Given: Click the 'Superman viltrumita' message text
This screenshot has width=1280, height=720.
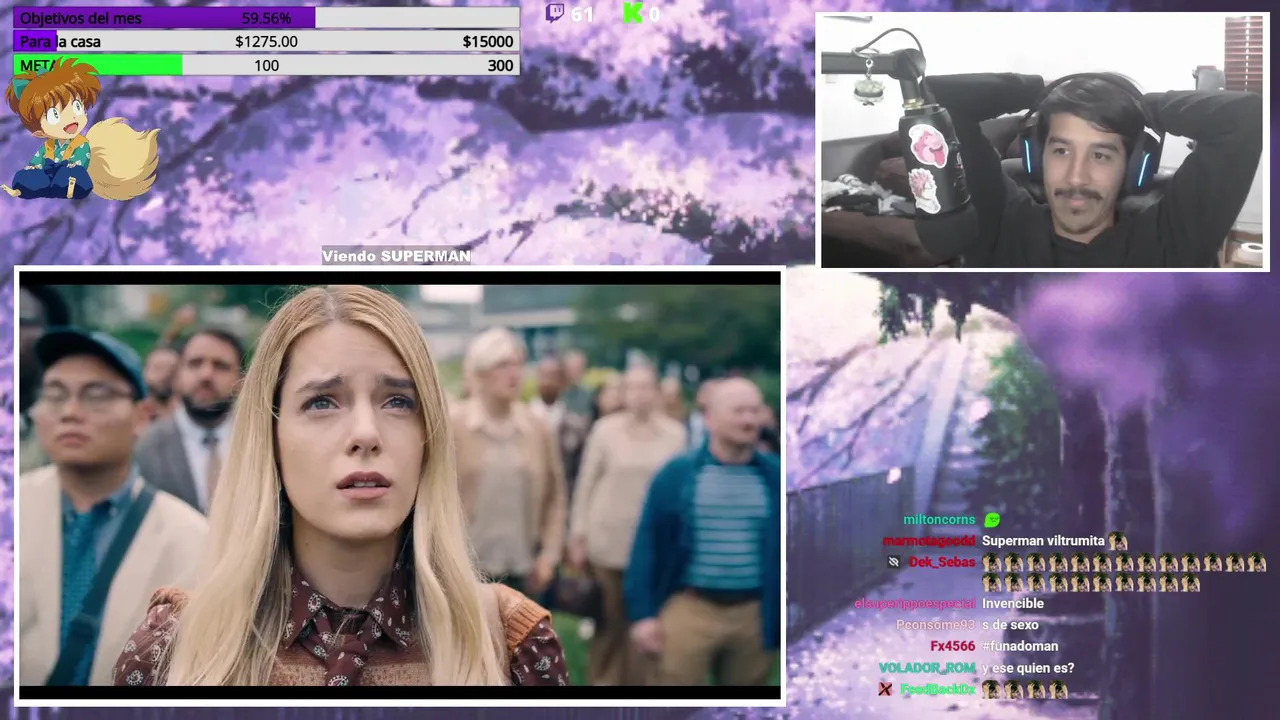Looking at the screenshot, I should click(1043, 541).
